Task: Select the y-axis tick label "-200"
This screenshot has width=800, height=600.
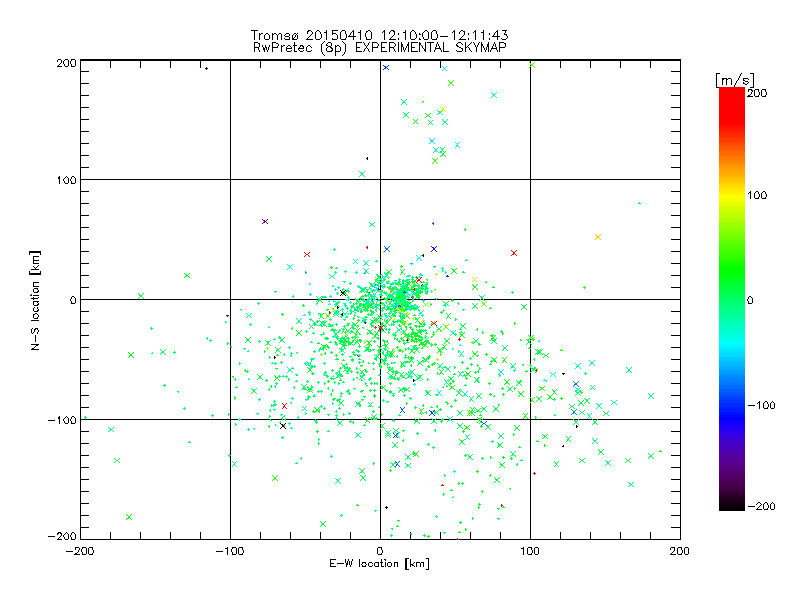Action: coord(62,536)
